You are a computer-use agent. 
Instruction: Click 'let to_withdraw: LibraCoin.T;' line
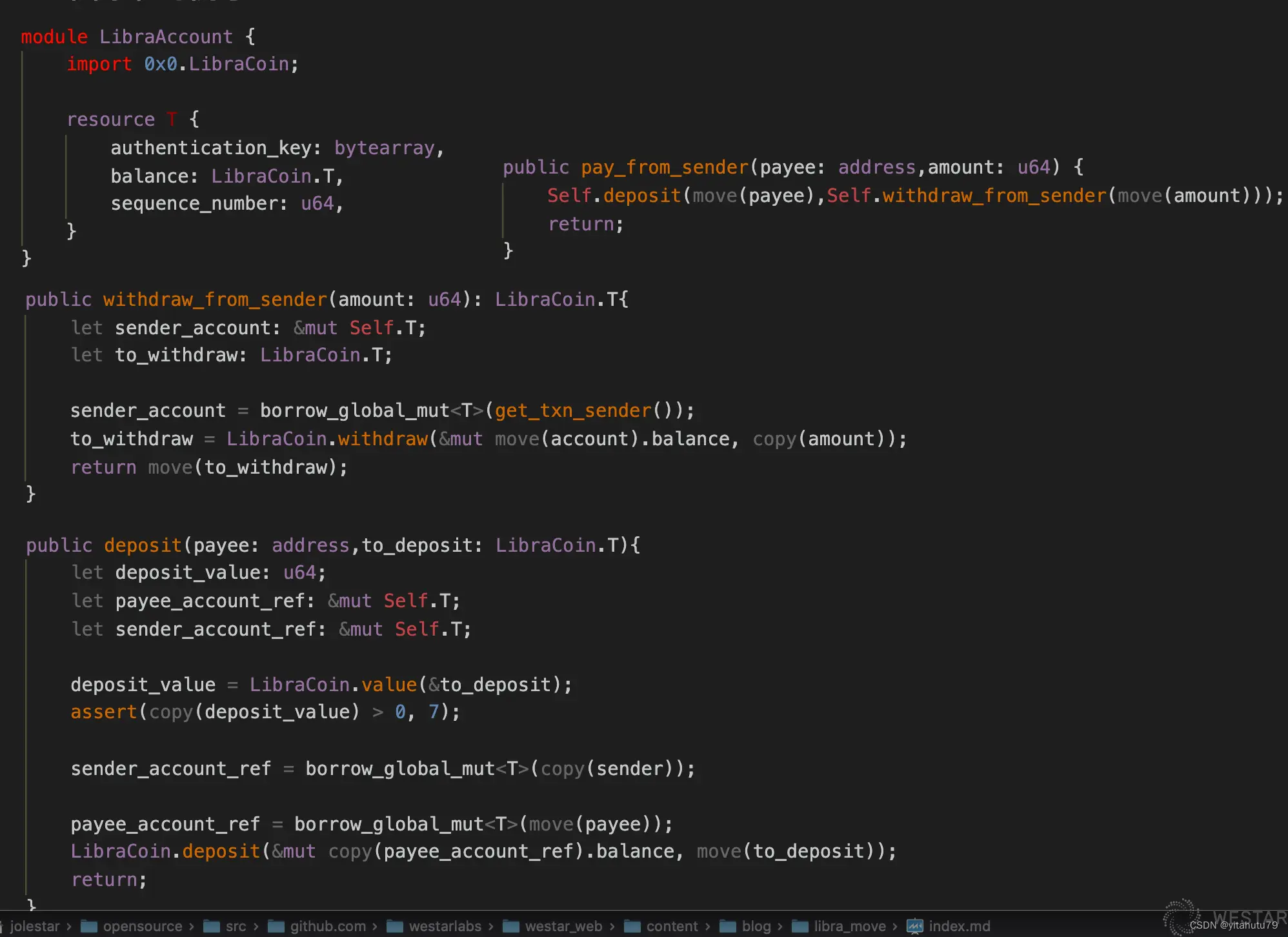pos(232,355)
